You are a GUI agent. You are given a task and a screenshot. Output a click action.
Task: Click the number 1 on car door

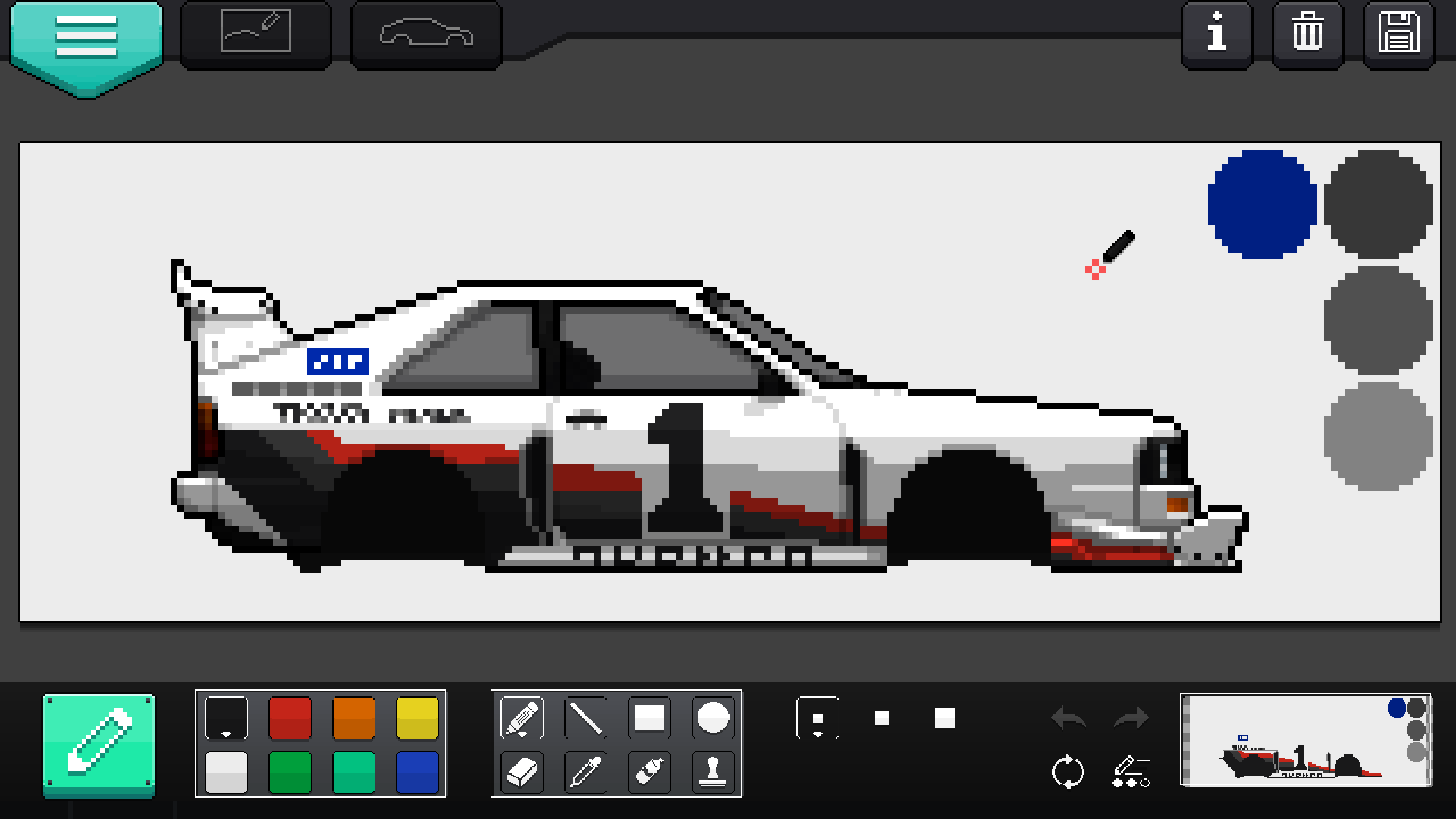coord(685,467)
